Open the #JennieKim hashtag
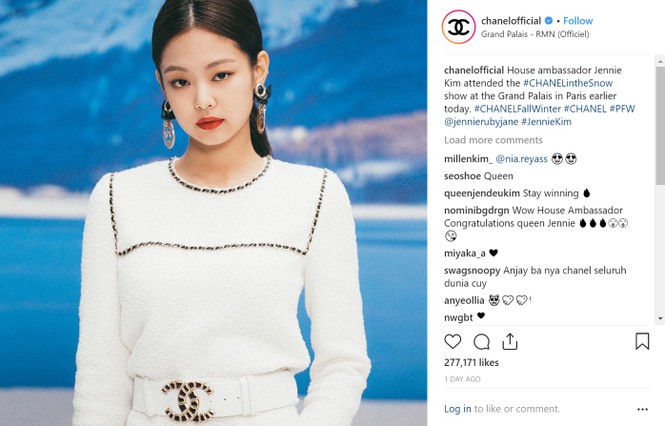665x426 pixels. 546,122
